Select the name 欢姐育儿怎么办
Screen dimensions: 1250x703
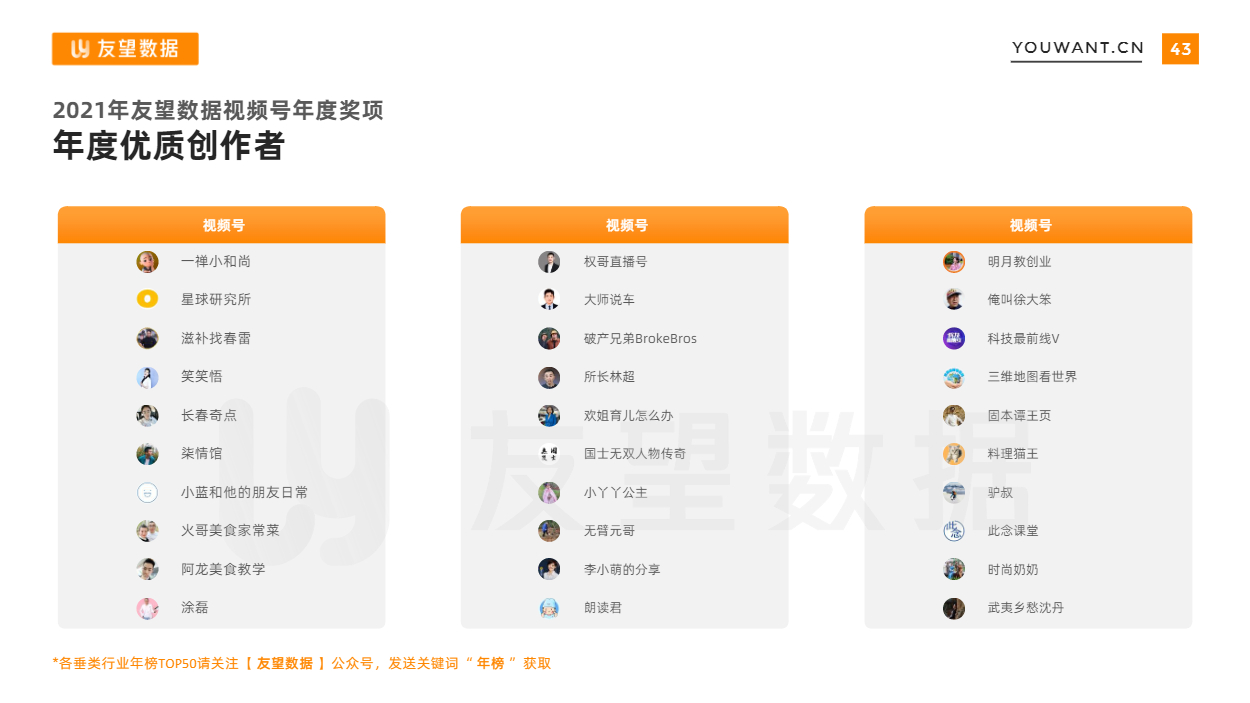pos(629,416)
